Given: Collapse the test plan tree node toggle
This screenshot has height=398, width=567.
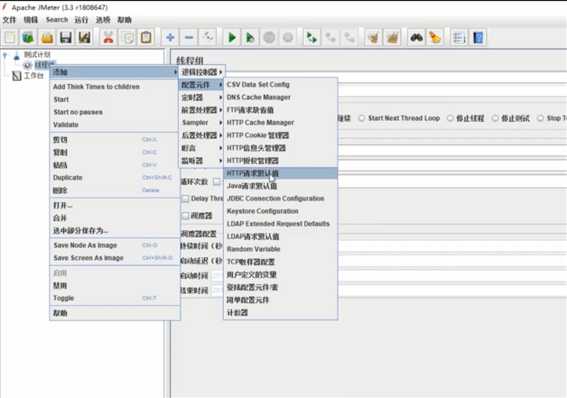Looking at the screenshot, I should [5, 55].
